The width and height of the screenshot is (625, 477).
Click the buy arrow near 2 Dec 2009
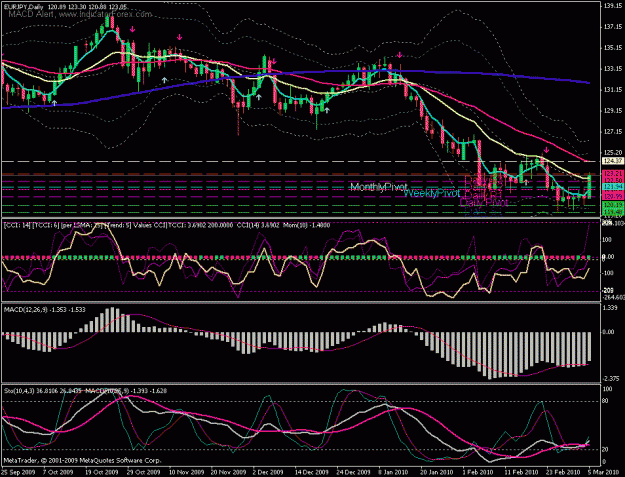pyautogui.click(x=259, y=96)
